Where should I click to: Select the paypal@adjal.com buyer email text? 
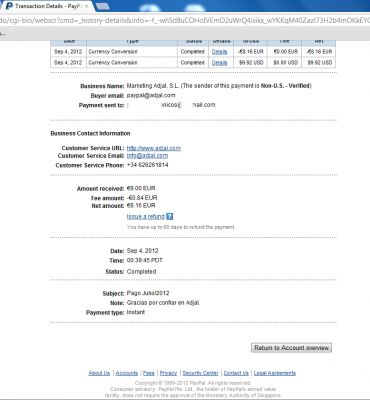[x=151, y=95]
